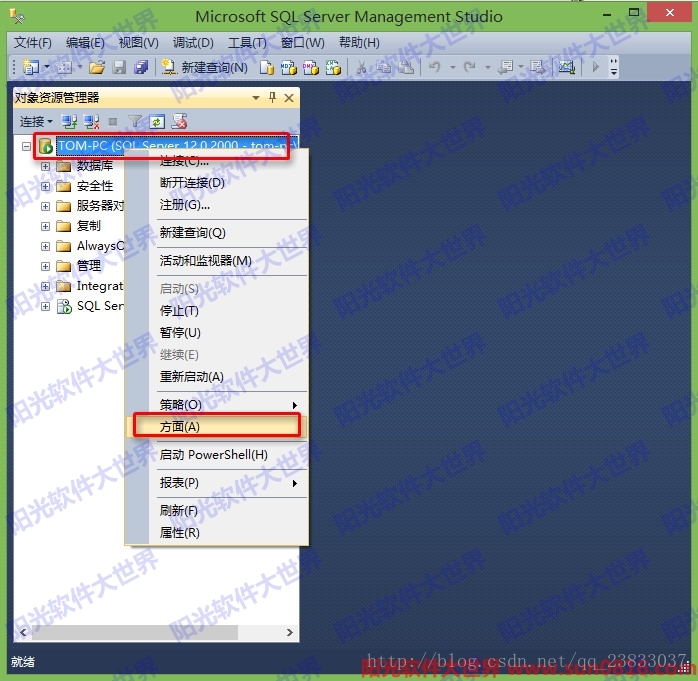Screen dimensions: 698x681
Task: Open the New Project dropdown arrow
Action: 46,67
